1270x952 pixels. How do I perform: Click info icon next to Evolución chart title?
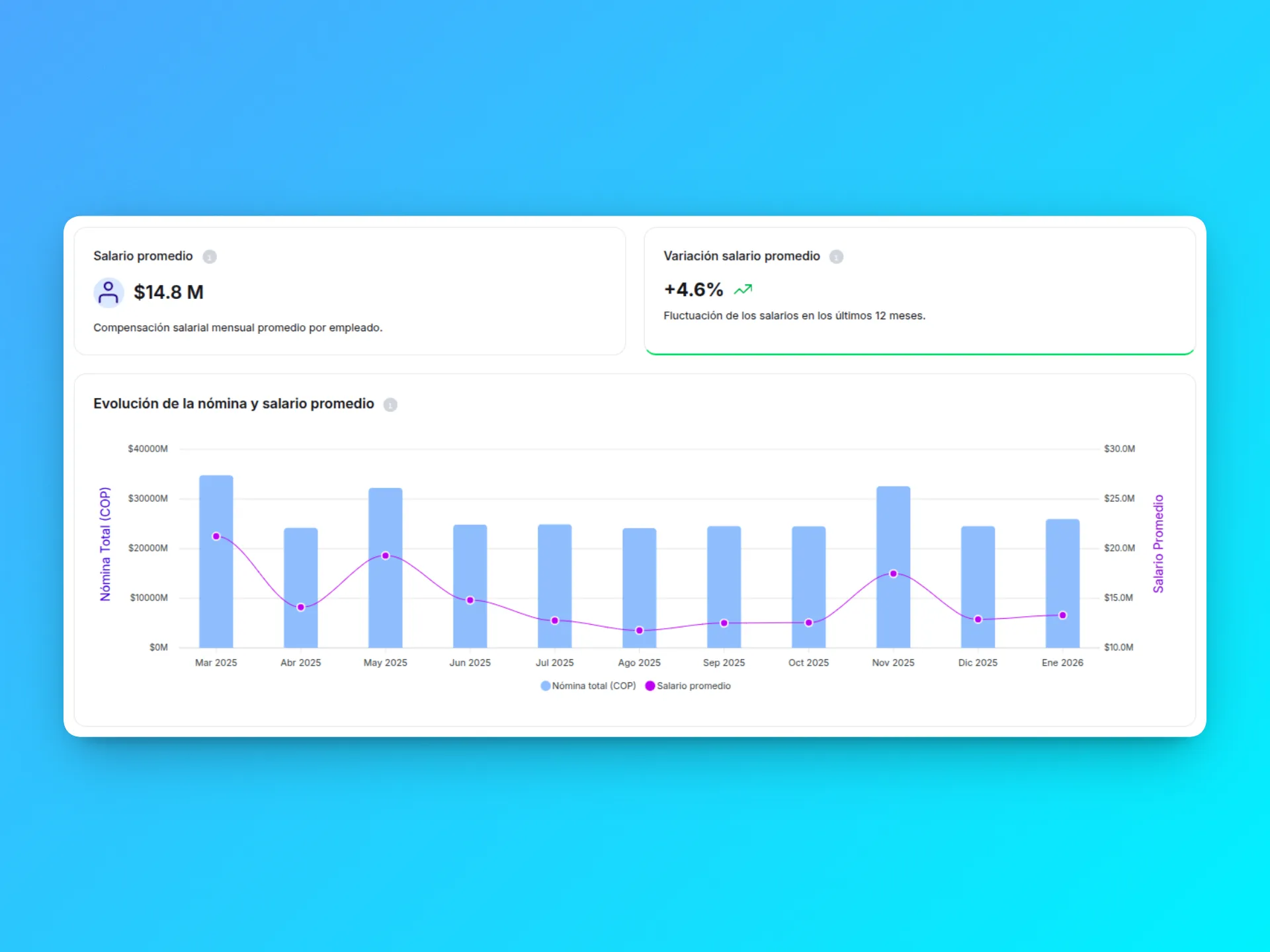click(x=390, y=405)
